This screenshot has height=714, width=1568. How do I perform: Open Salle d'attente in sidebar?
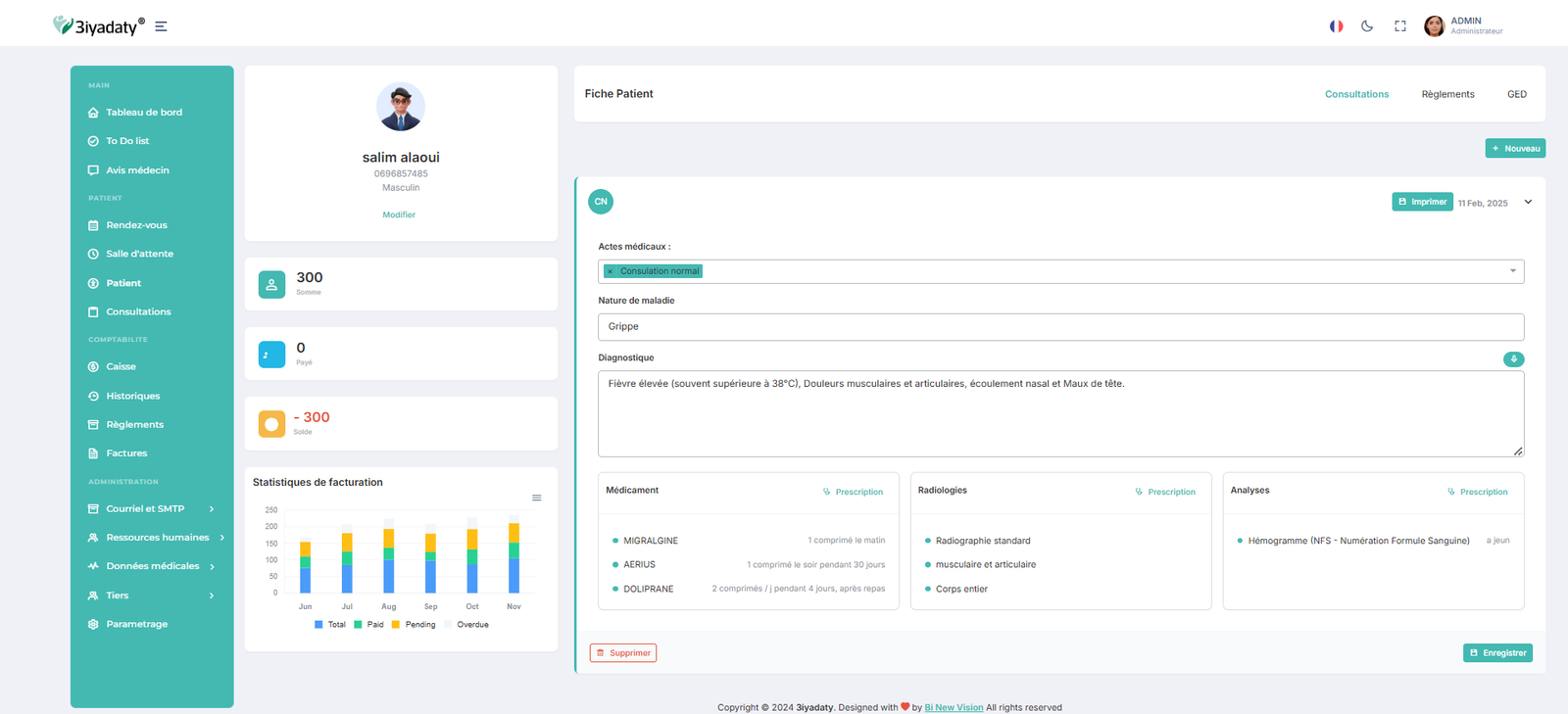139,254
